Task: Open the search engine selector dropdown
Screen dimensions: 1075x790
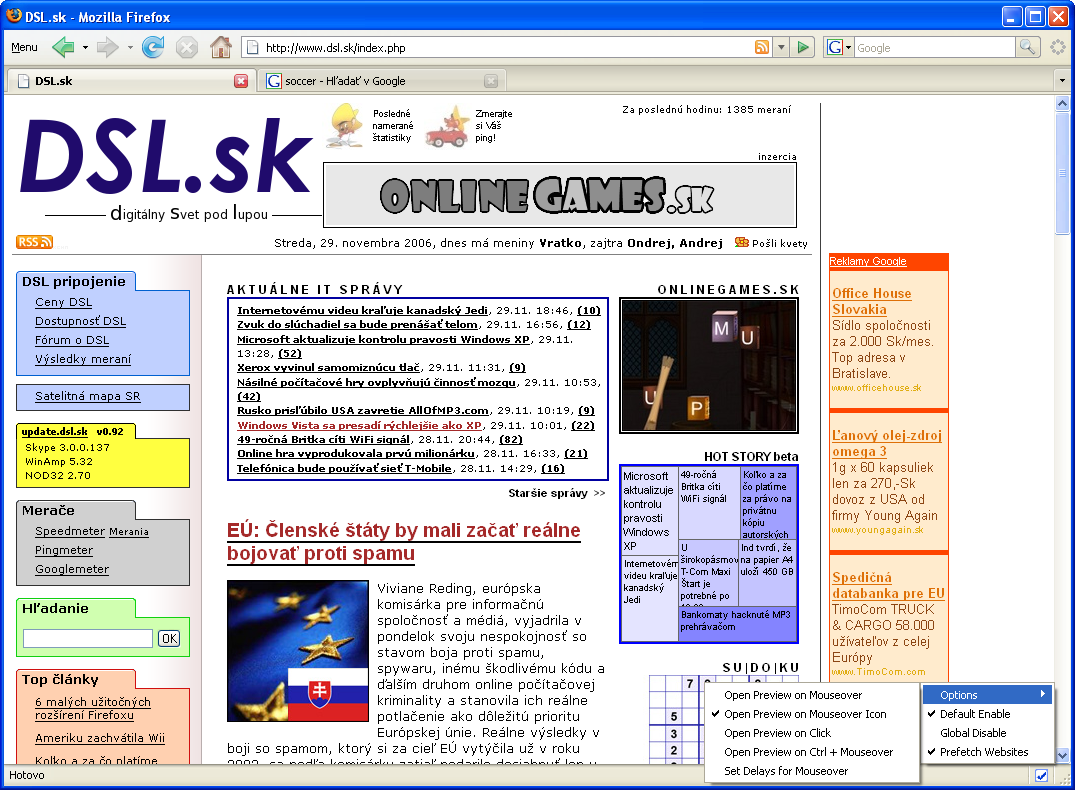Action: 848,47
